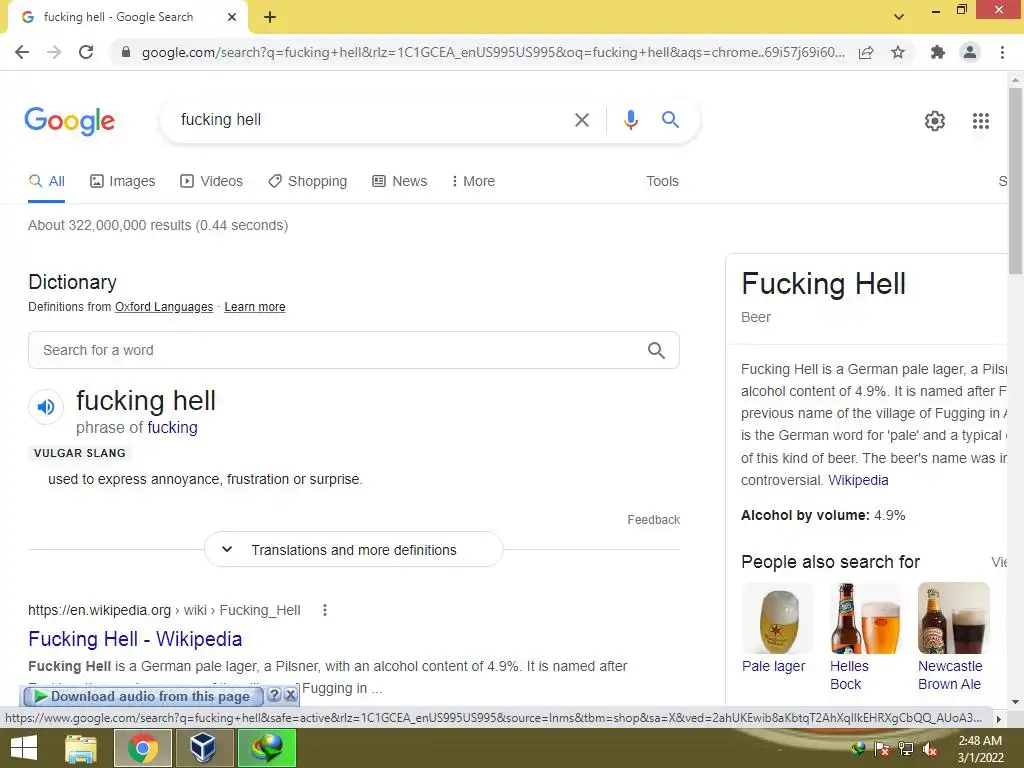Viewport: 1024px width, 768px height.
Task: Switch to the Shopping tab
Action: coord(308,182)
